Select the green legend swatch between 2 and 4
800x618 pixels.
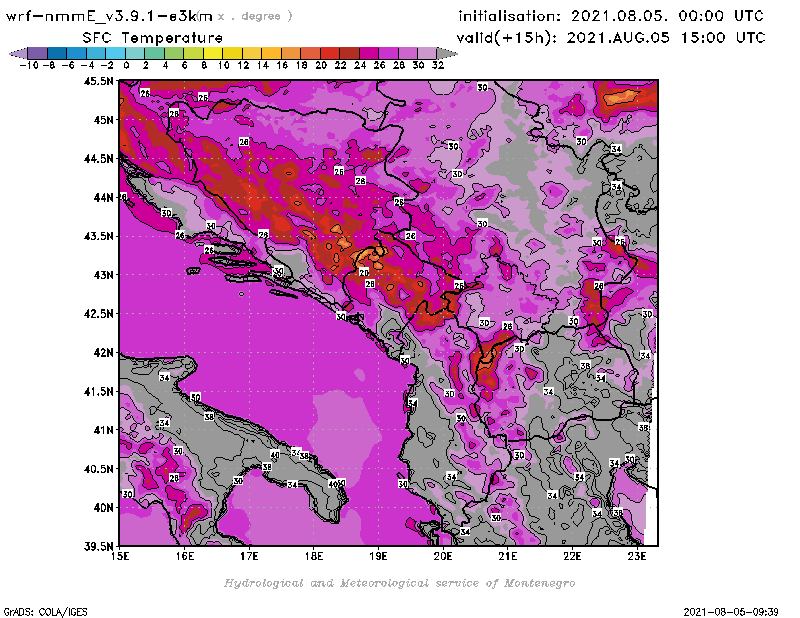click(x=154, y=53)
